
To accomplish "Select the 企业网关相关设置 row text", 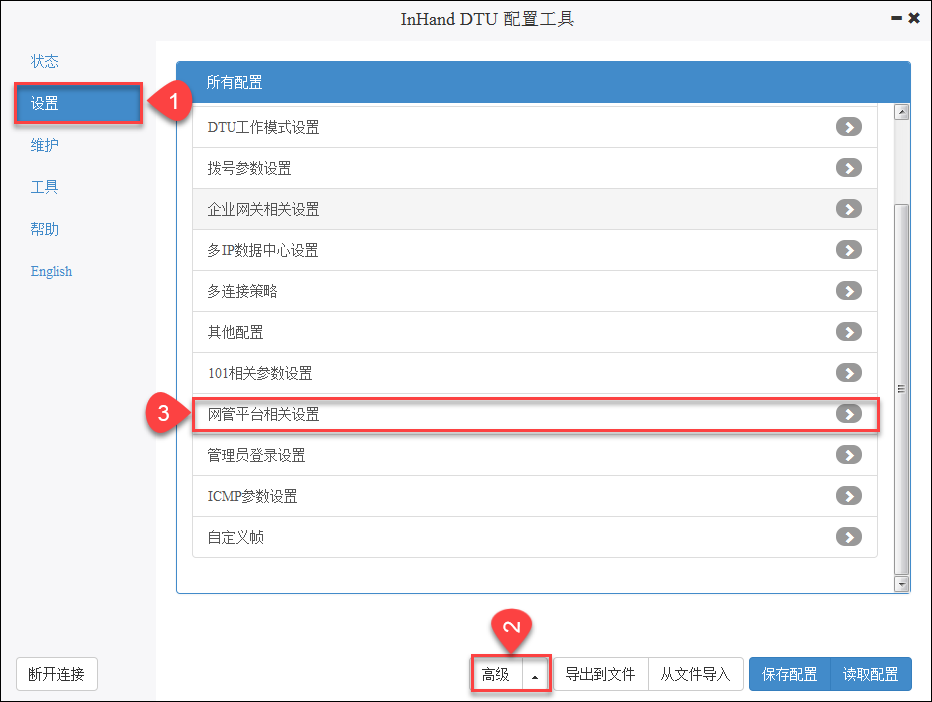I will [263, 209].
